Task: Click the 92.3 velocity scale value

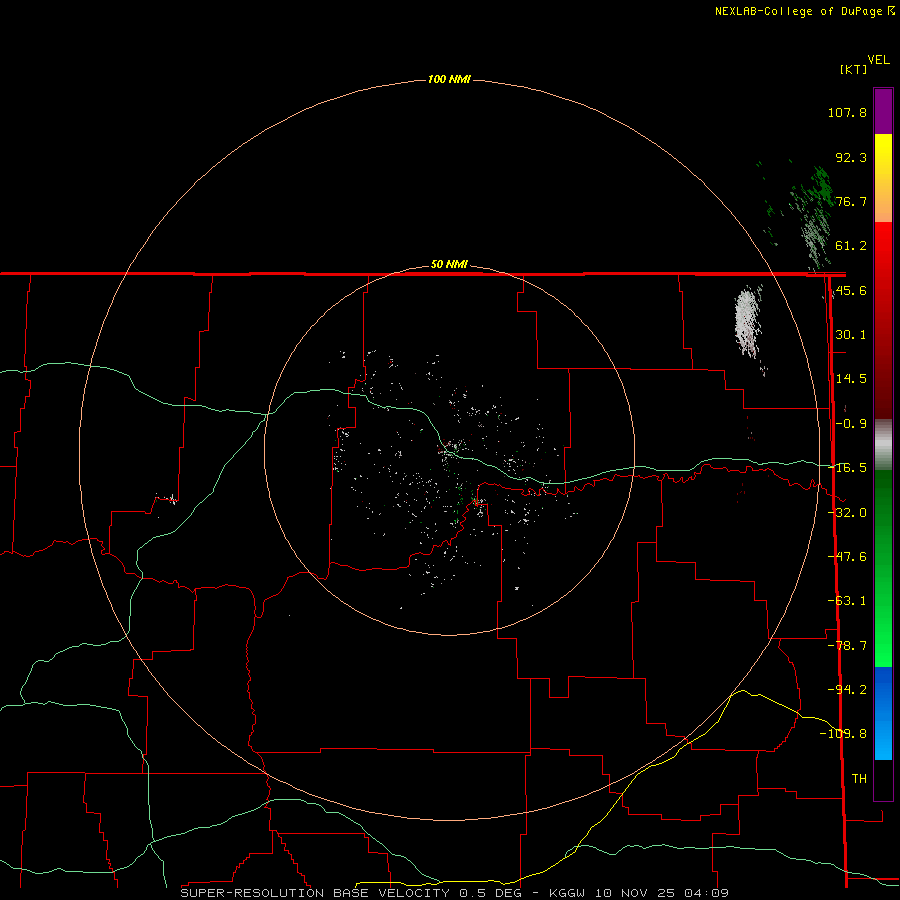Action: [851, 157]
